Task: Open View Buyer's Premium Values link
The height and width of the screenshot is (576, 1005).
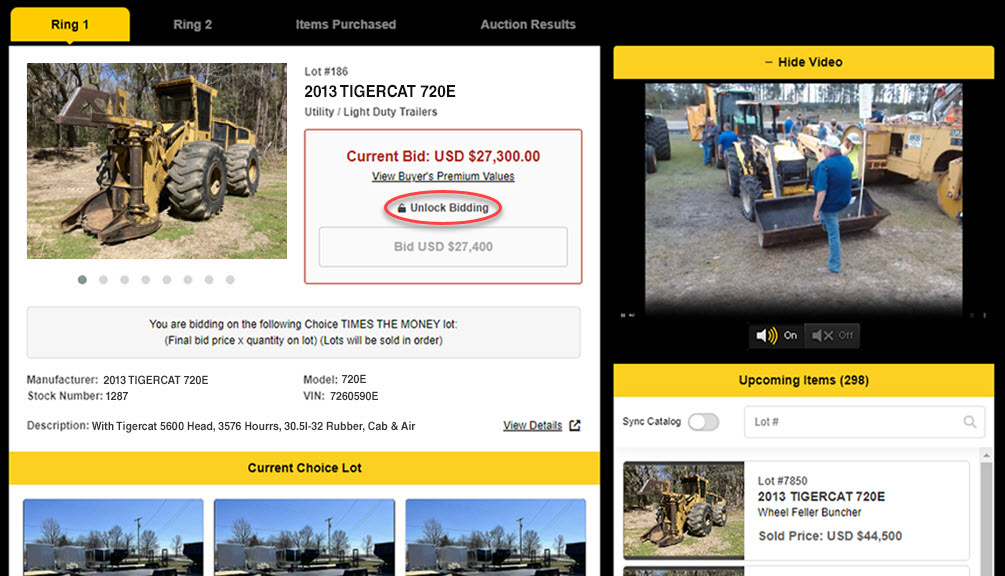Action: pos(442,176)
